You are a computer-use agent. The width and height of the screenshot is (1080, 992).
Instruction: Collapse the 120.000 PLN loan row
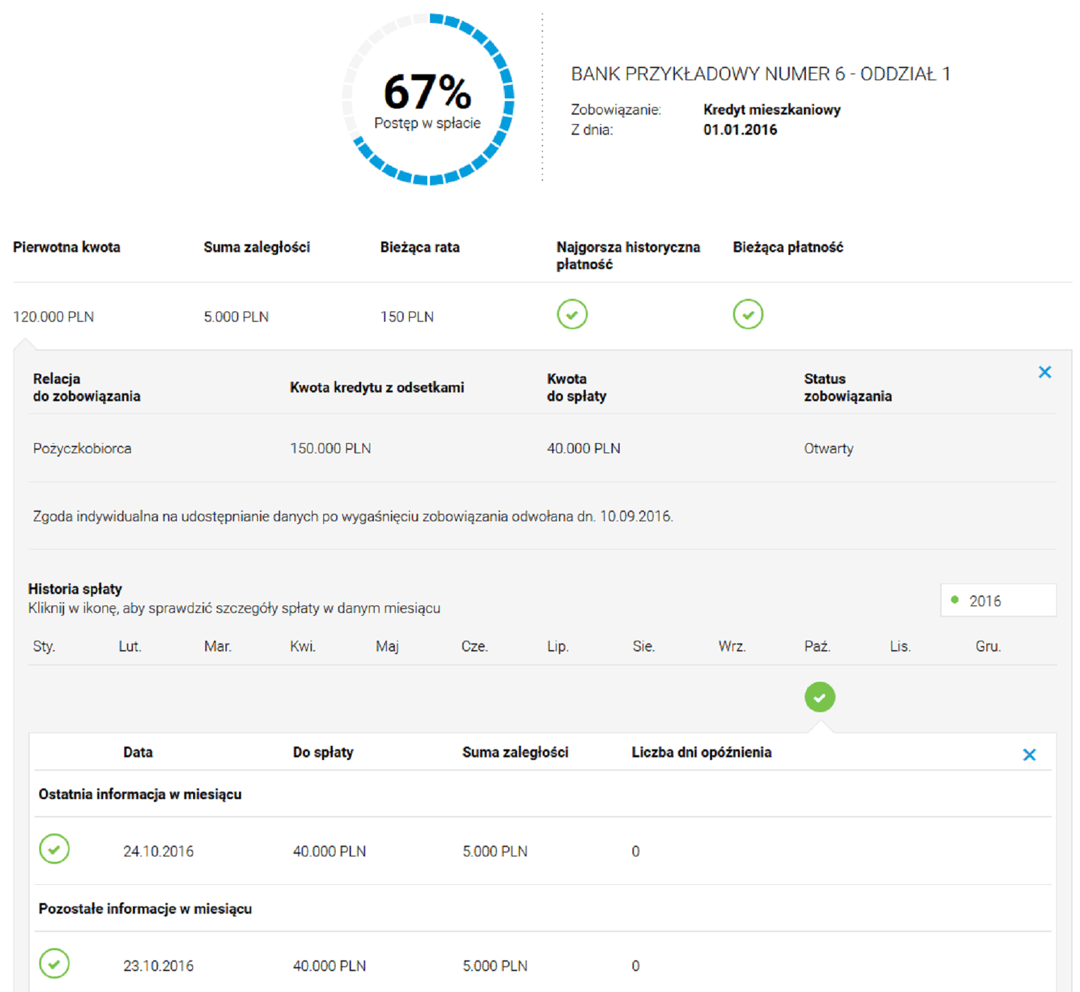pos(54,317)
